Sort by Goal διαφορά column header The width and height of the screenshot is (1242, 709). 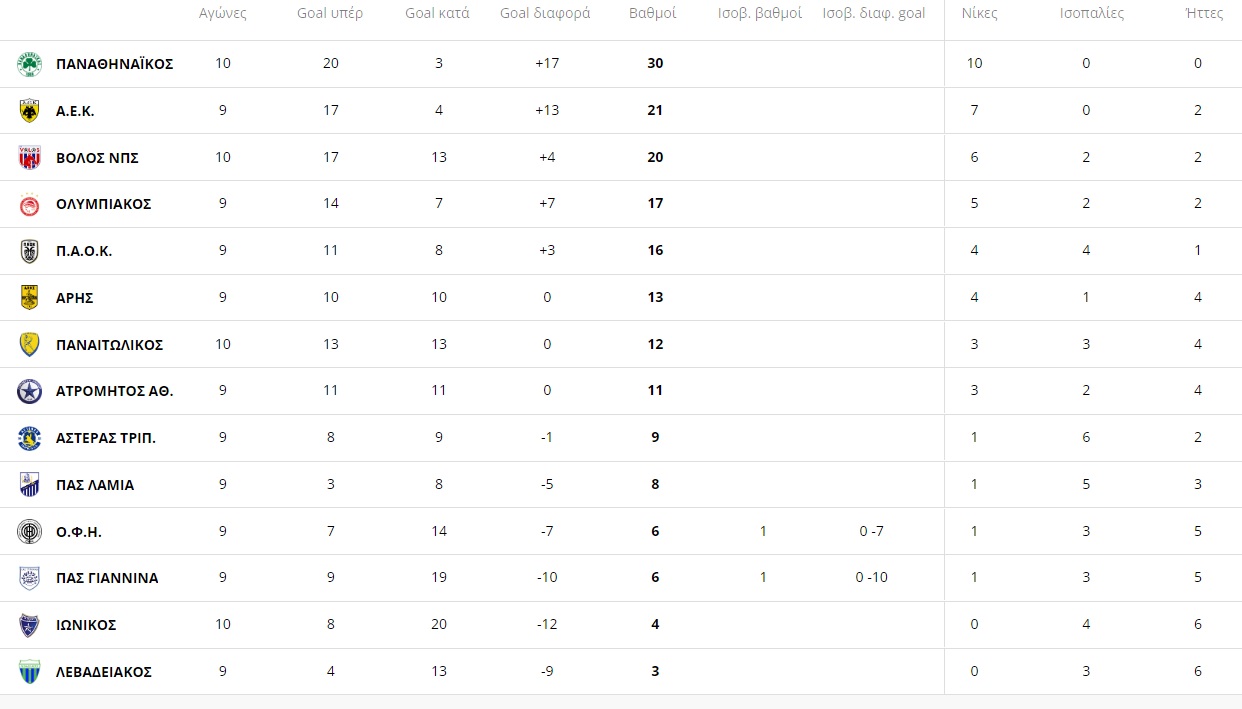[545, 14]
